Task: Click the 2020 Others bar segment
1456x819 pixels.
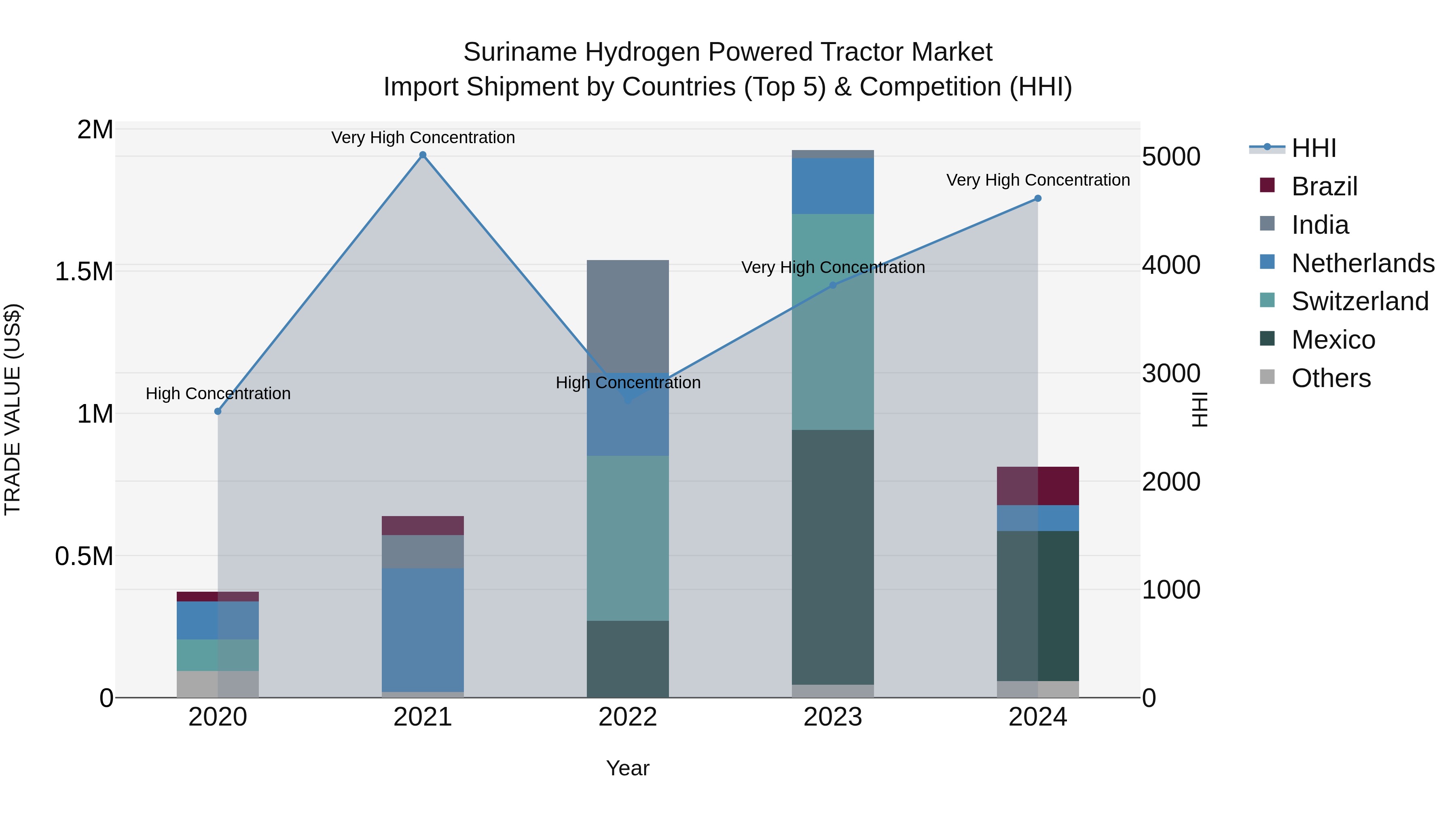Action: 218,684
